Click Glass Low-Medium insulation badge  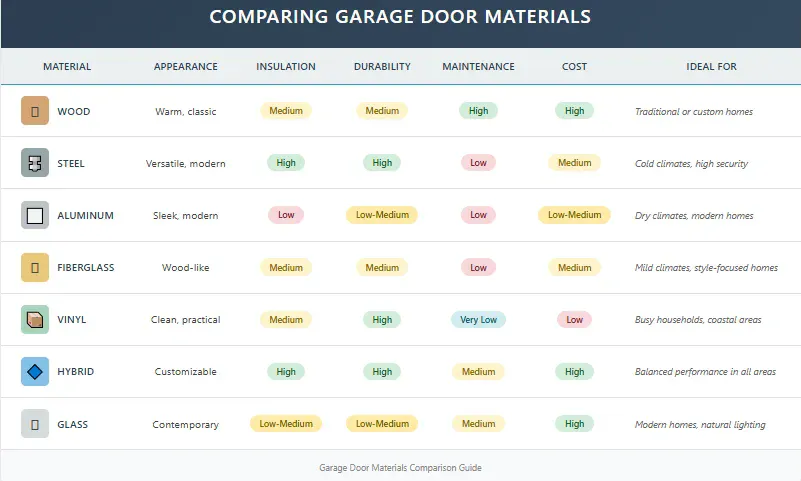coord(286,424)
